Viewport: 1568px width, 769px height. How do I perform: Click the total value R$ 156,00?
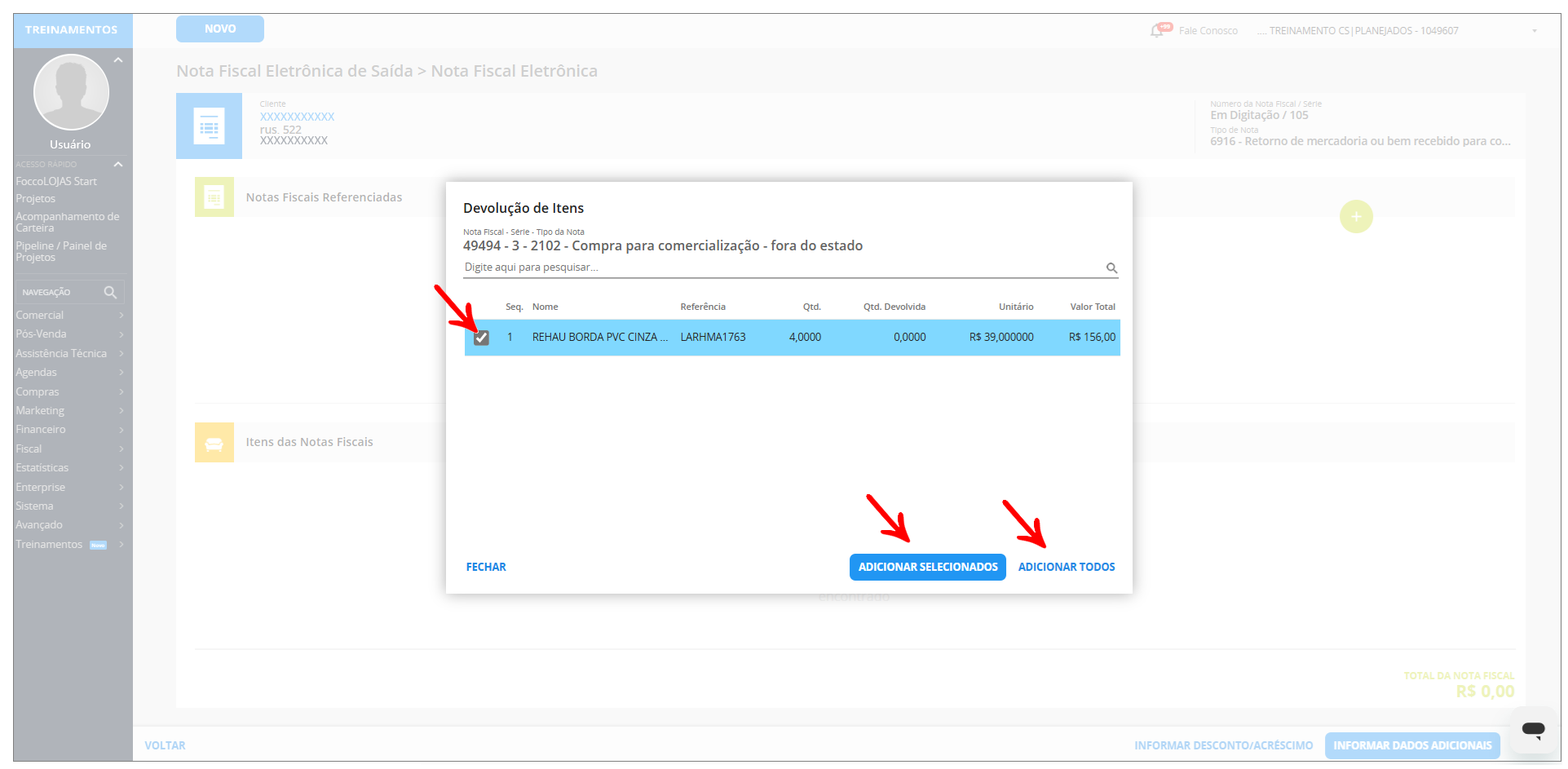click(1092, 338)
